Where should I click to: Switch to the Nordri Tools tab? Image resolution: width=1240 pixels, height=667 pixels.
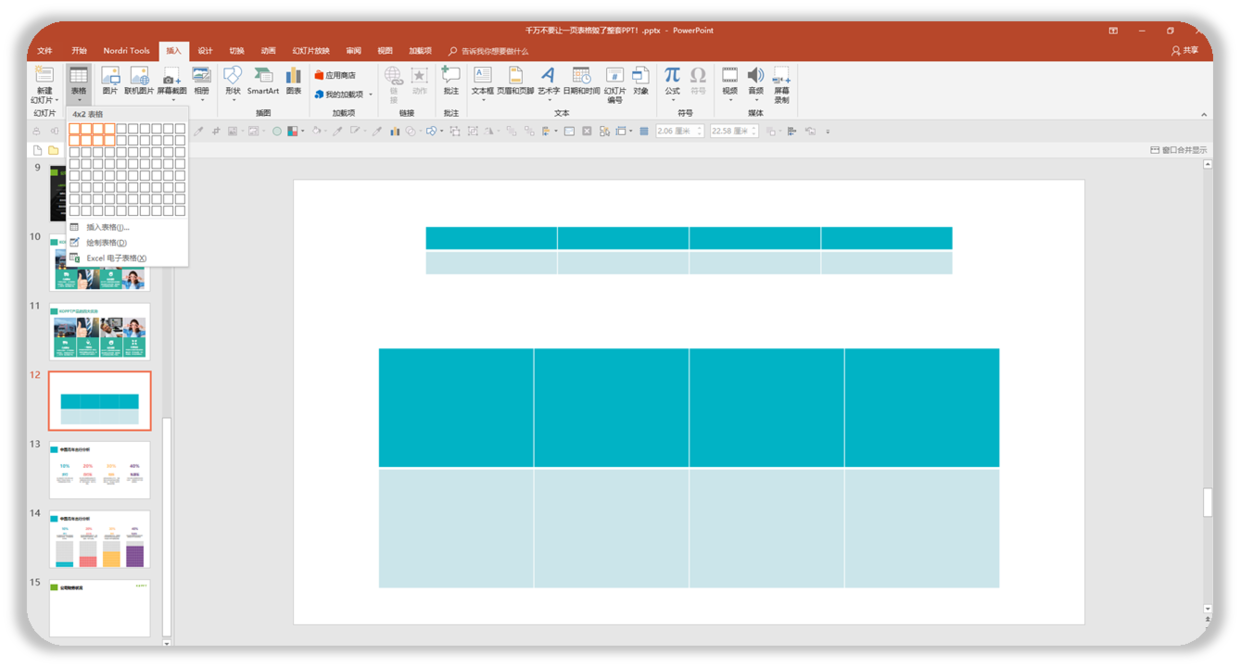127,50
